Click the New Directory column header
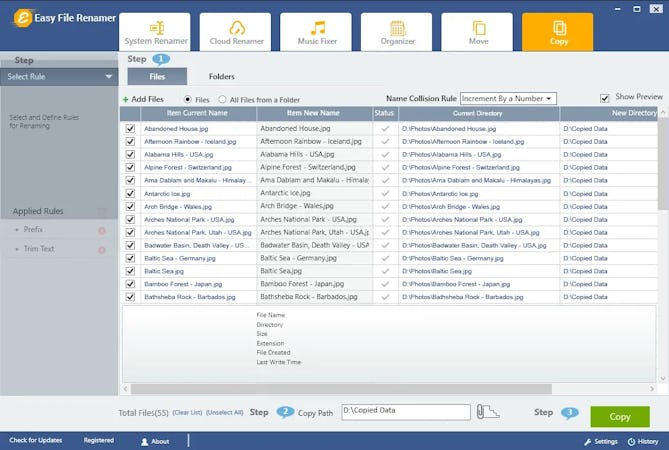 coord(609,113)
